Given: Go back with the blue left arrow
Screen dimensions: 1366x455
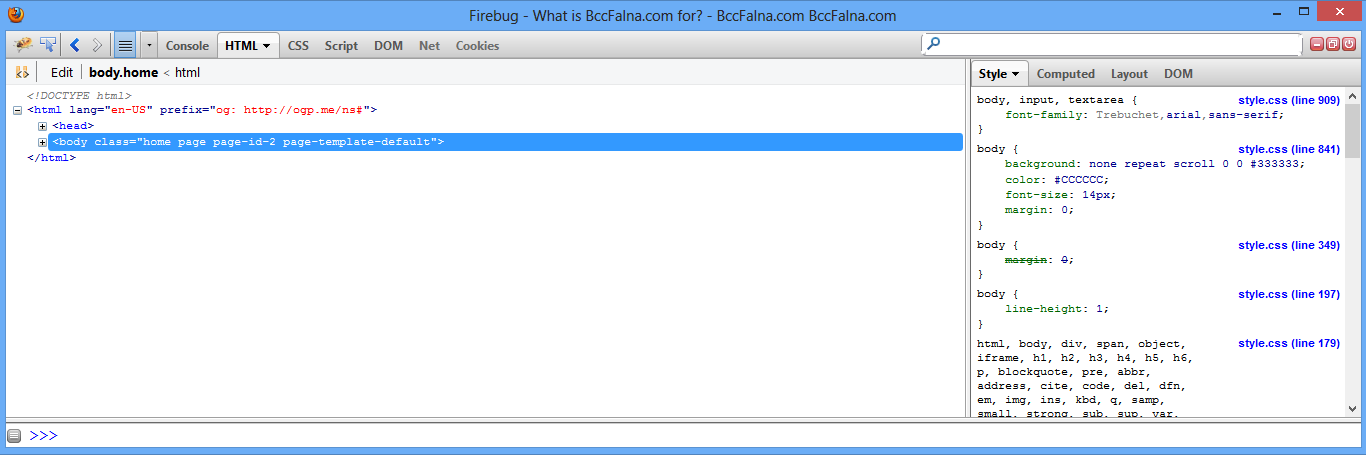Looking at the screenshot, I should click(x=74, y=45).
